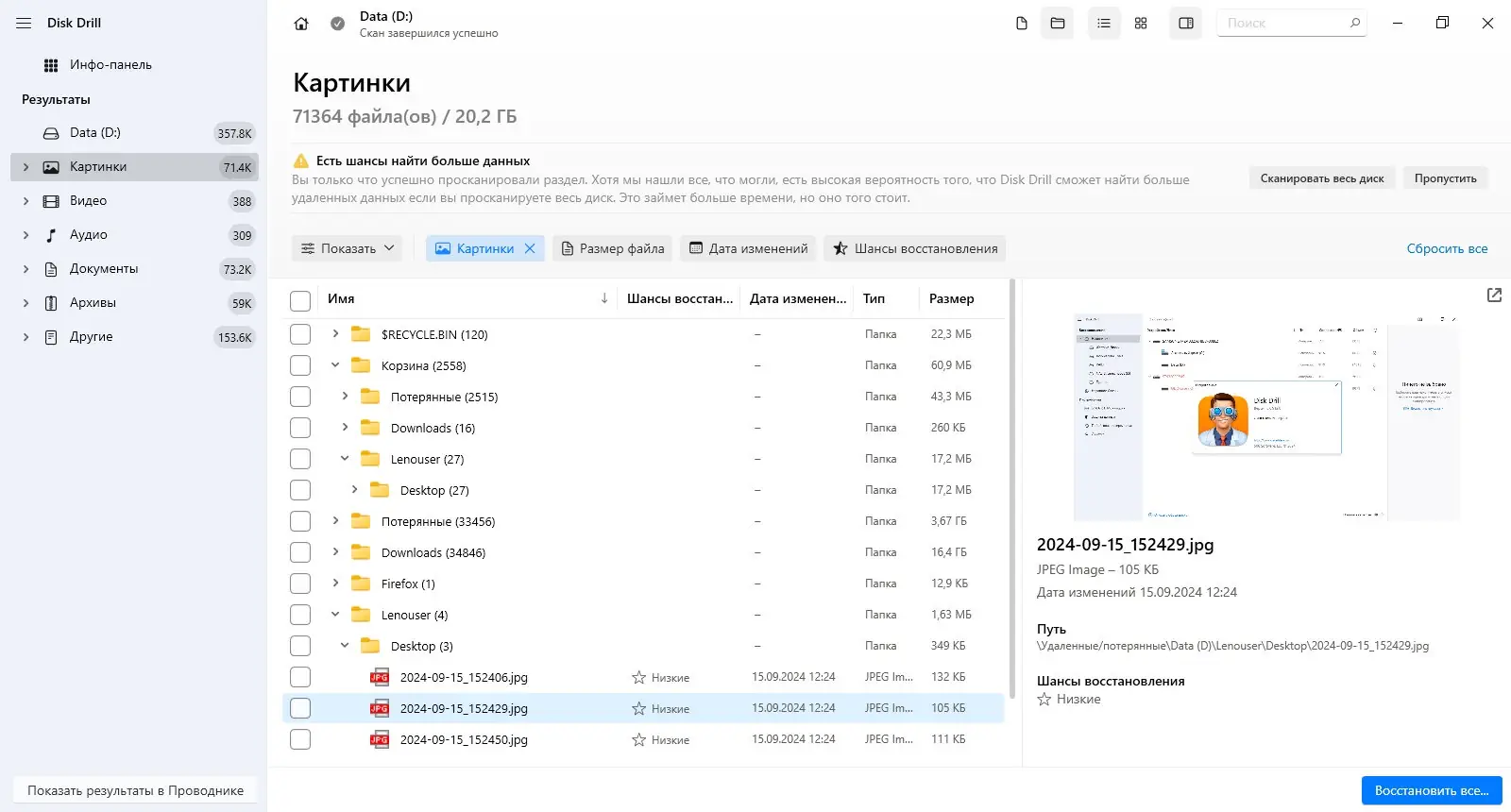Open preview in external window icon
Image resolution: width=1511 pixels, height=812 pixels.
1494,296
